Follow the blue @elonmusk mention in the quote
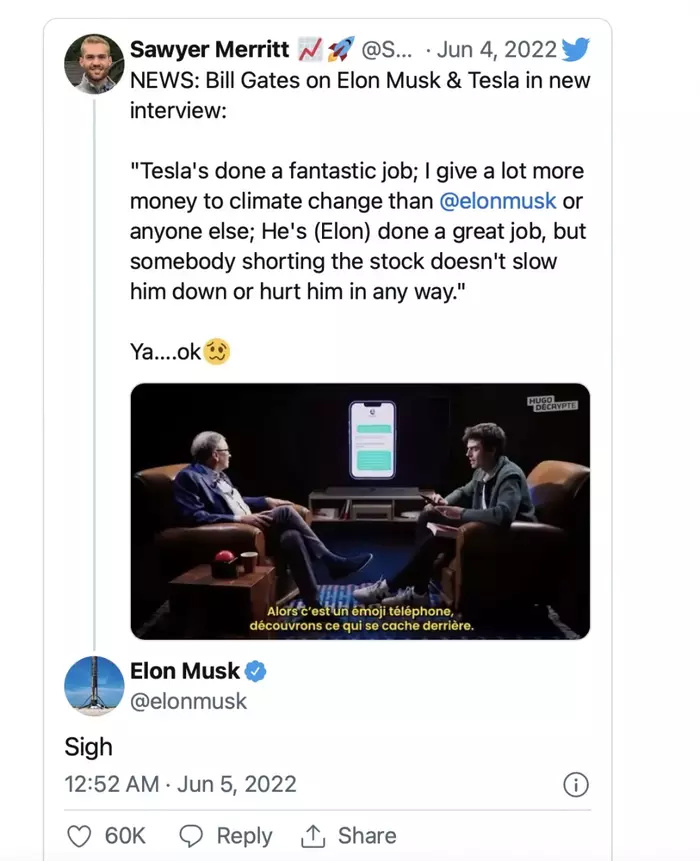Screen dimensions: 700x861 [498, 200]
